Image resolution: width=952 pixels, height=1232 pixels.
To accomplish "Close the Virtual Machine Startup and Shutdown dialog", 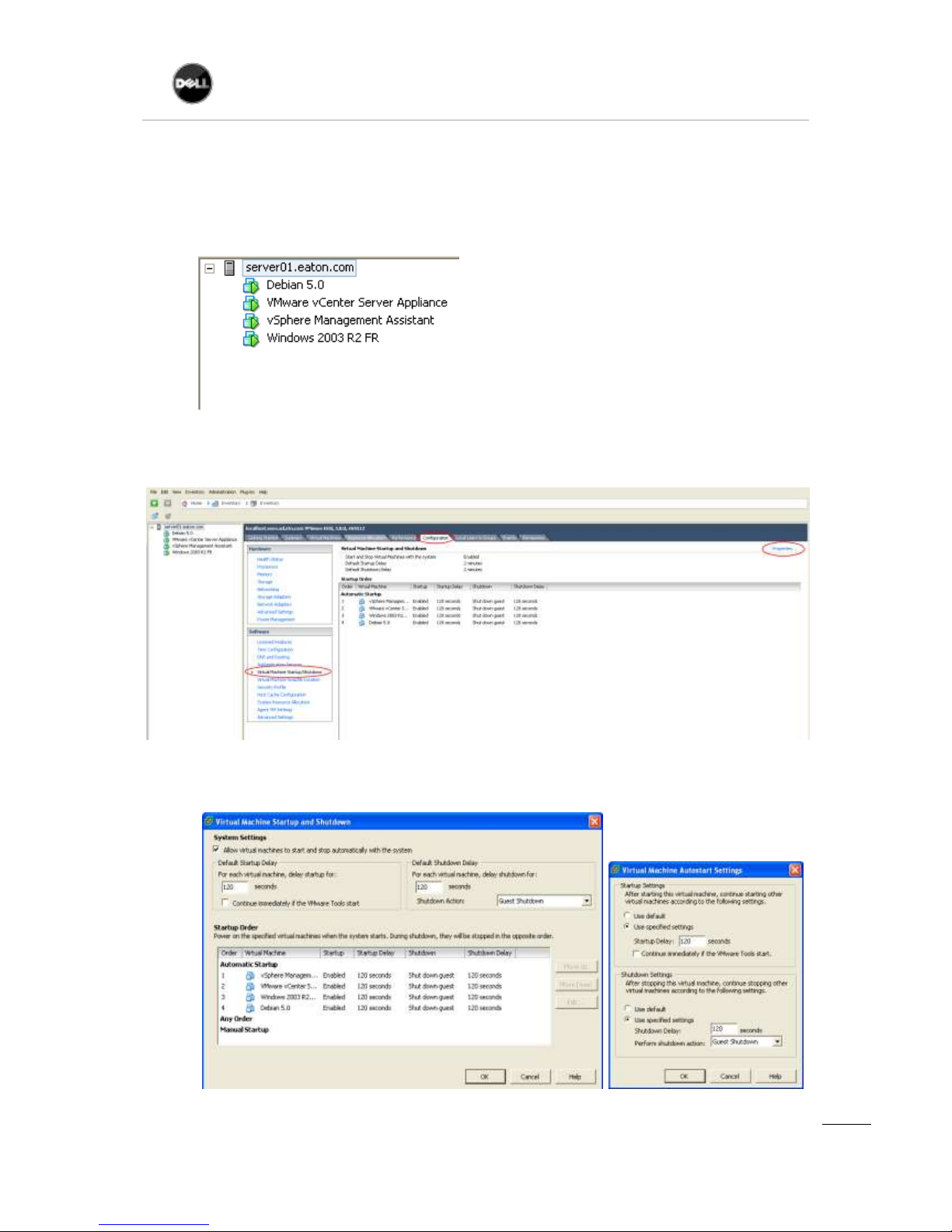I will (x=595, y=822).
